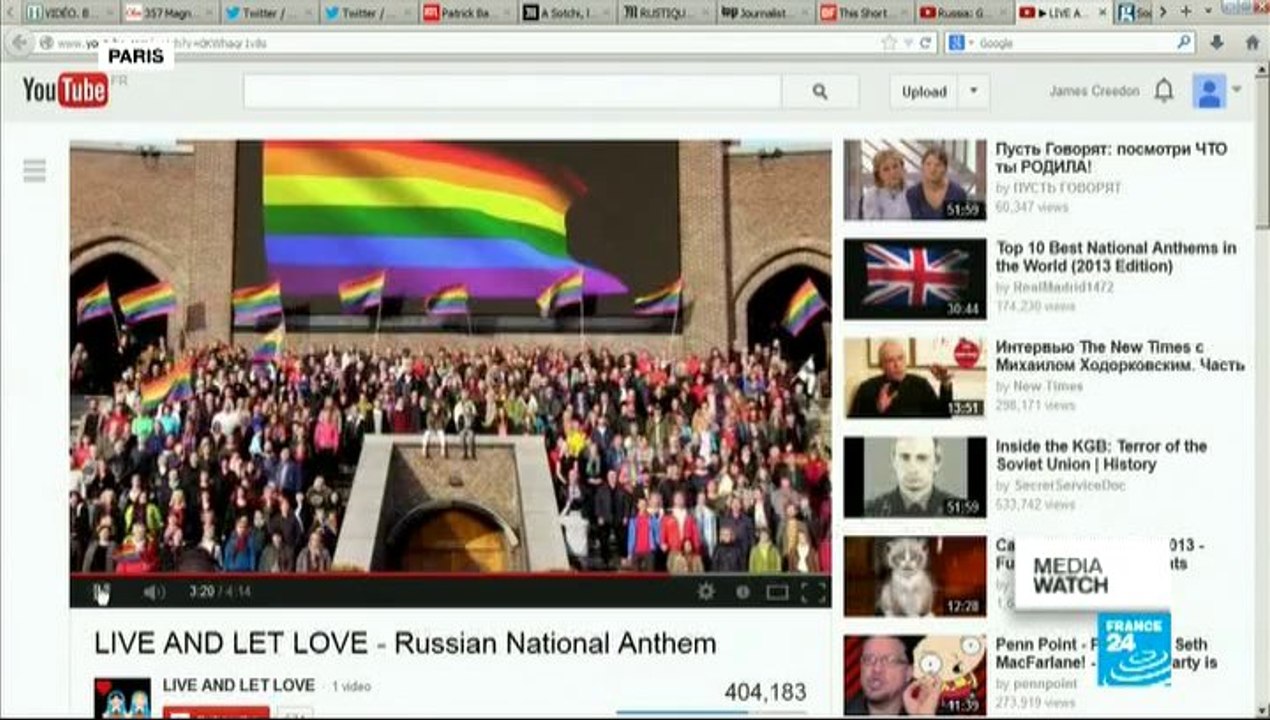Open the 'Пусть Говорят: посмотри ЧТО ты РОДИЛА!' title

pos(1111,158)
